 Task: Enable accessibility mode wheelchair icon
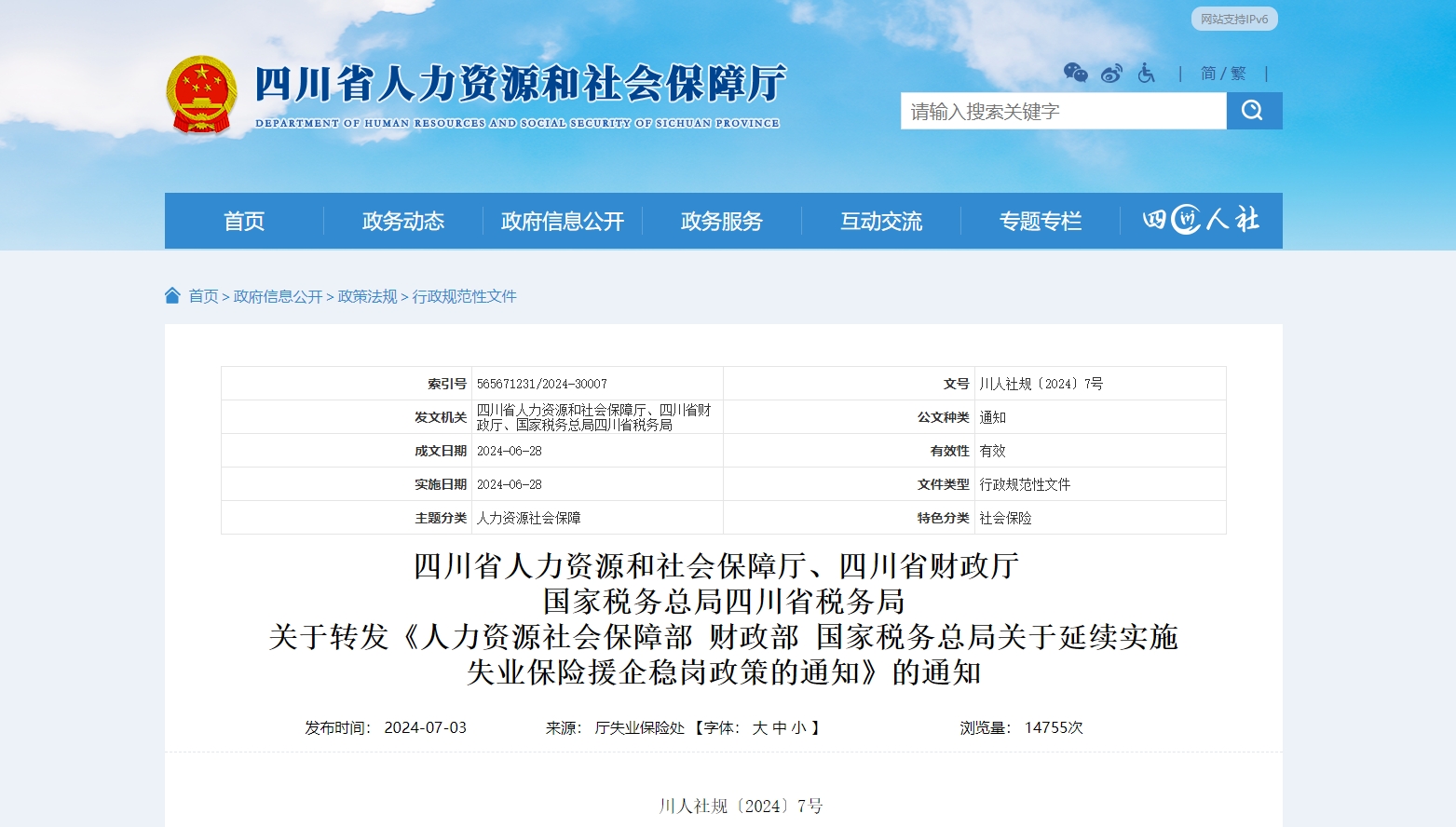(x=1147, y=73)
